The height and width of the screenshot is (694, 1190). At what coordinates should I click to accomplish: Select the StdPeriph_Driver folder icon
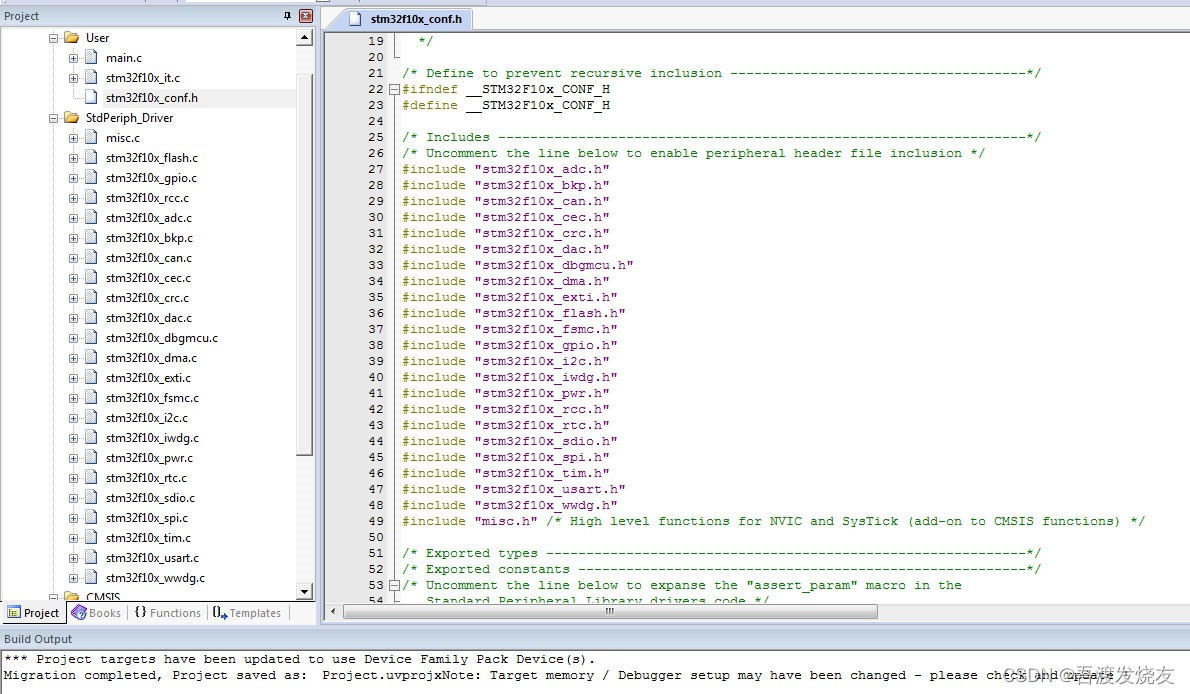tap(72, 118)
